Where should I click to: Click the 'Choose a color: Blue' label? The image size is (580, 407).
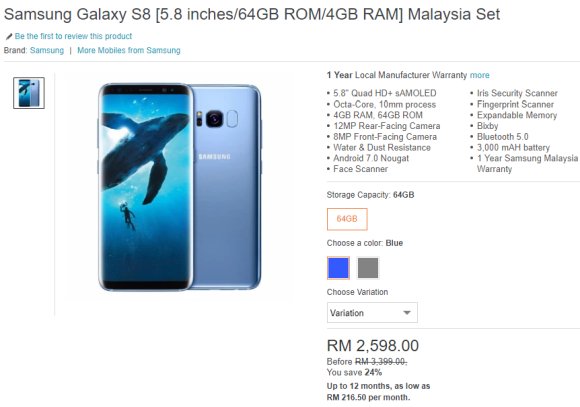(x=365, y=243)
